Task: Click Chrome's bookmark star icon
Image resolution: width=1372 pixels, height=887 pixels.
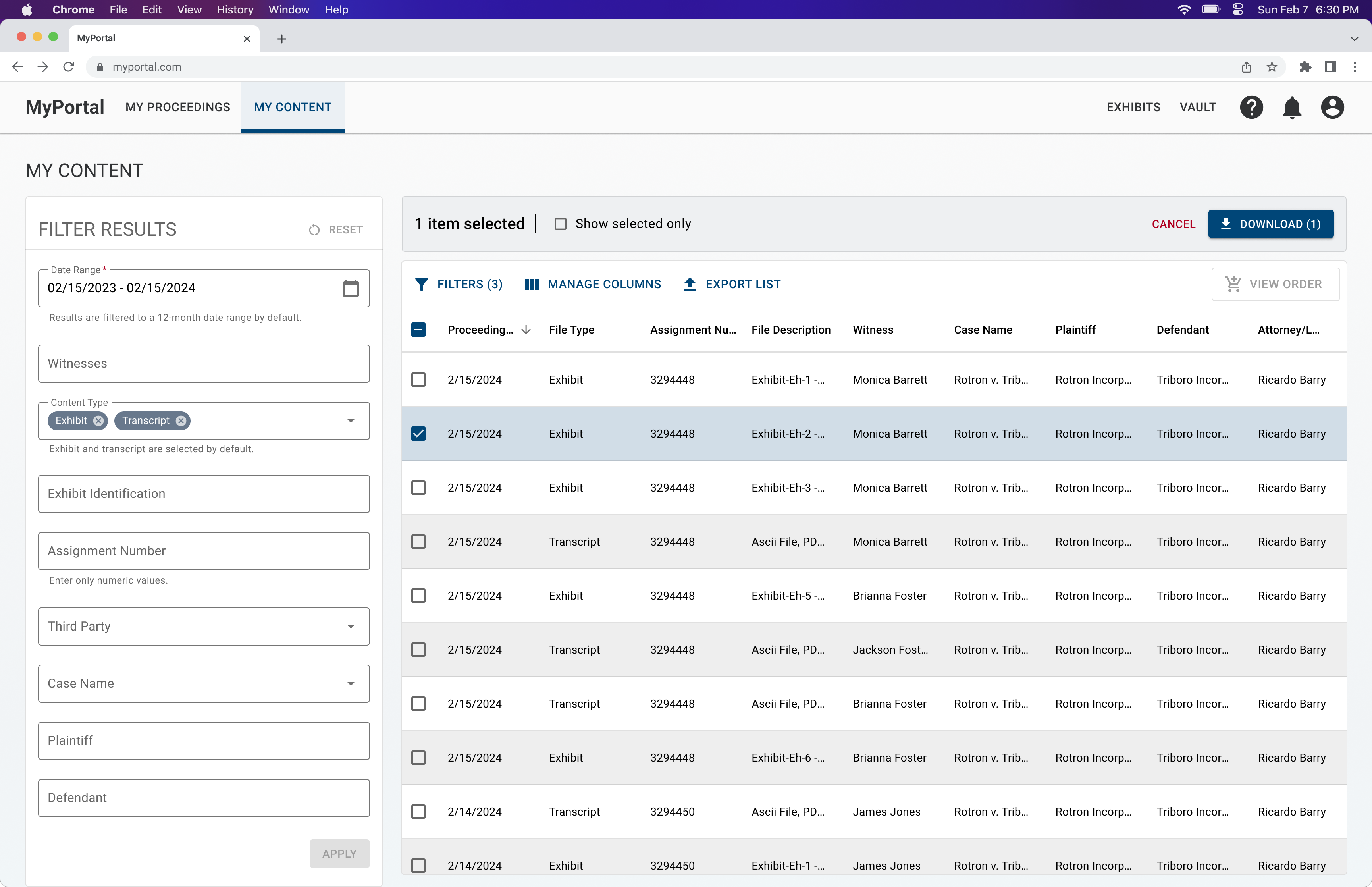Action: [1272, 67]
